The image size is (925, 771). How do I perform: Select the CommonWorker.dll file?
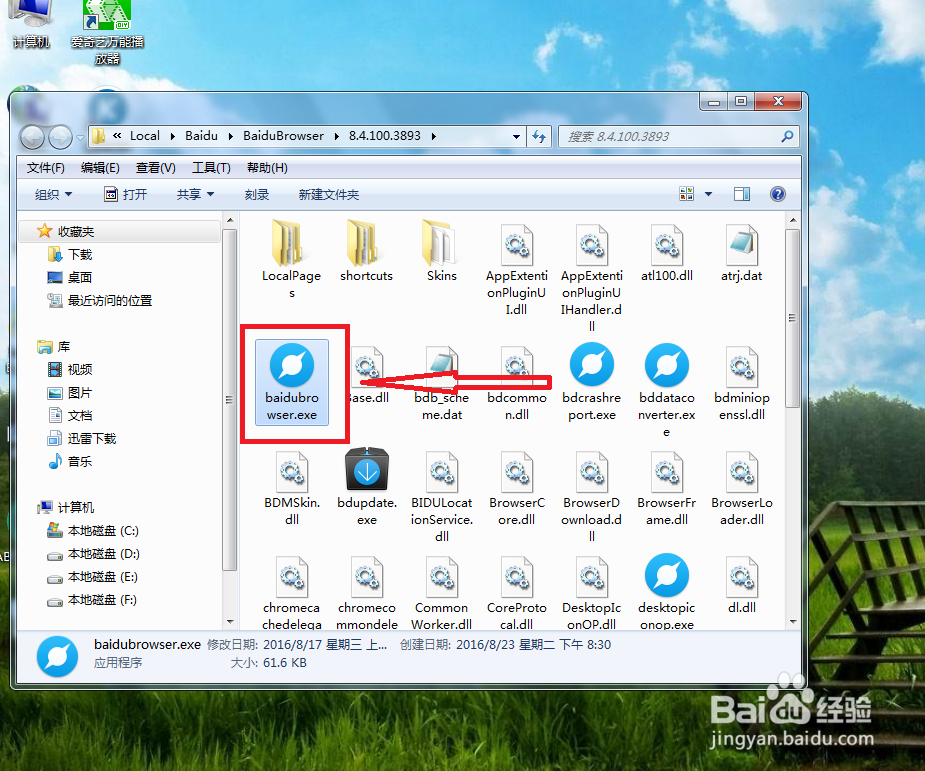click(441, 592)
